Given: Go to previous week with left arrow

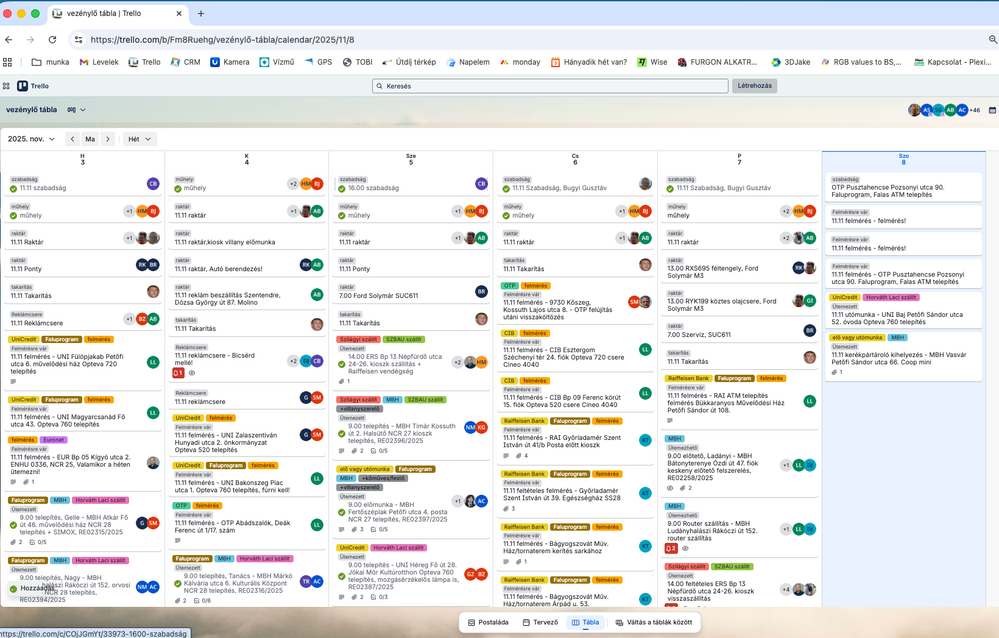Looking at the screenshot, I should tap(73, 139).
